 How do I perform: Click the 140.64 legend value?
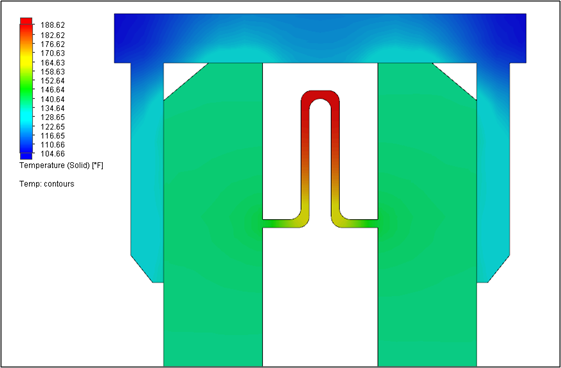pyautogui.click(x=53, y=99)
